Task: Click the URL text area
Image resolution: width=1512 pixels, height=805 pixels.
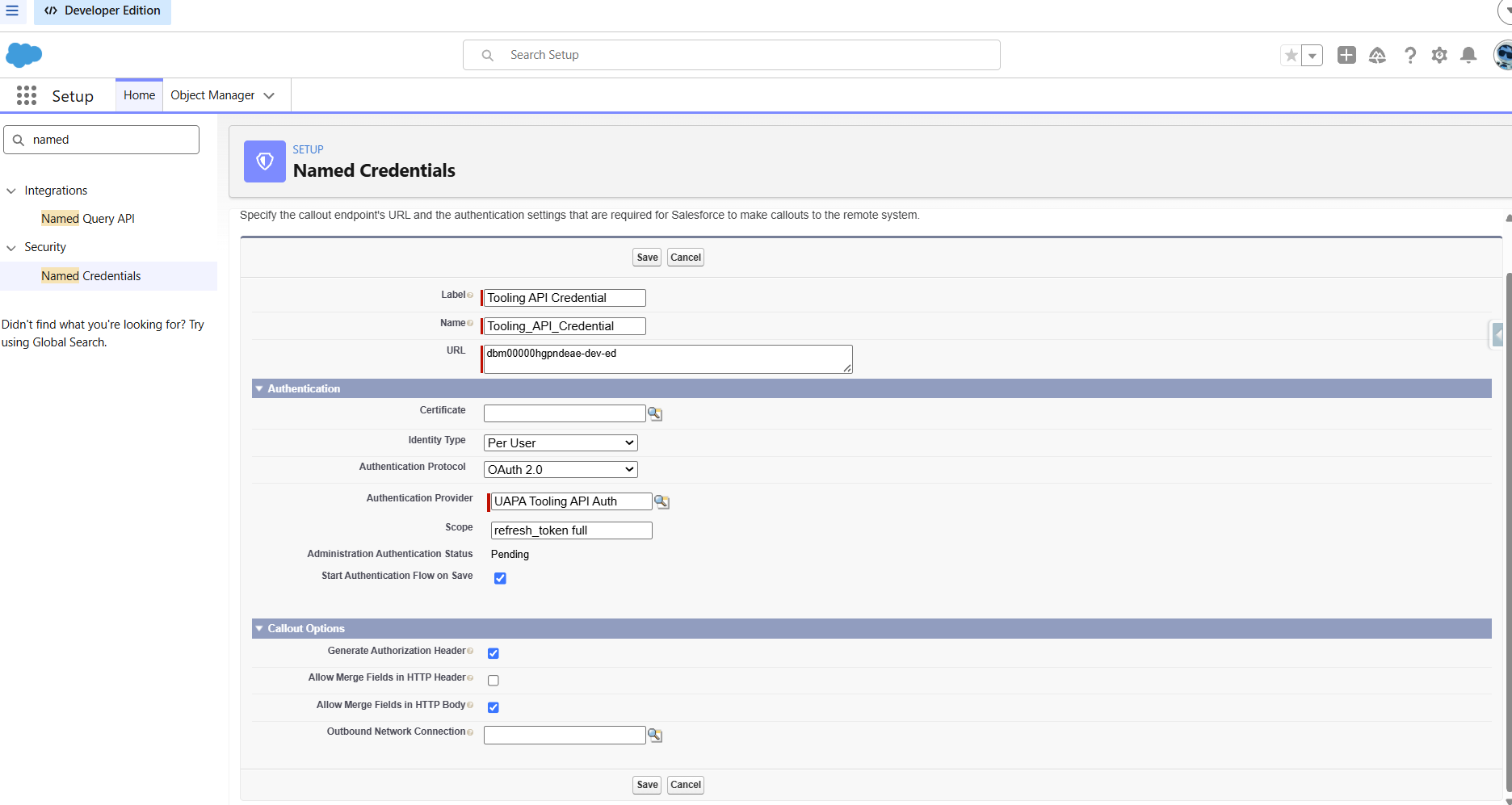Action: [x=668, y=359]
